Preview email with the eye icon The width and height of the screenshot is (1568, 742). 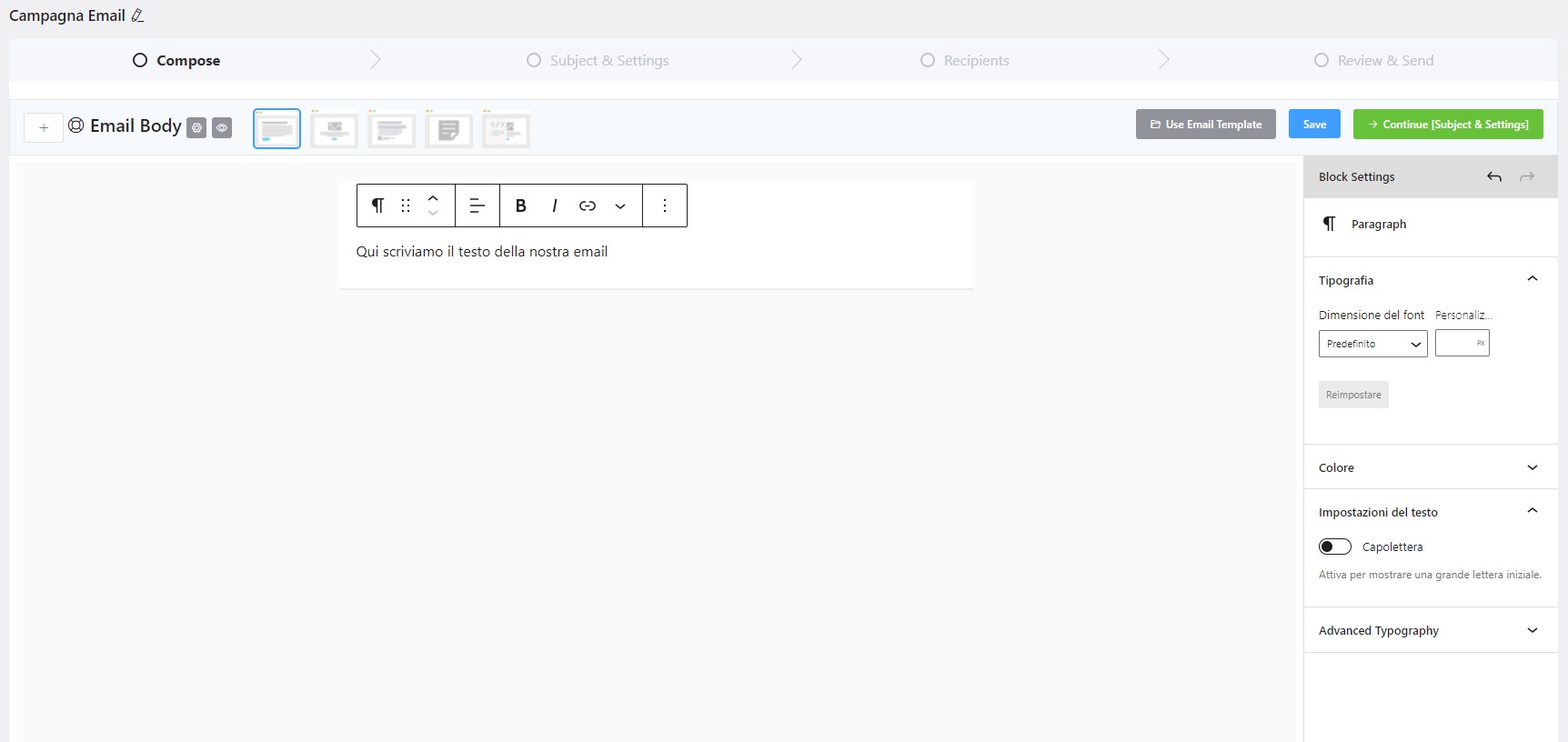click(222, 128)
